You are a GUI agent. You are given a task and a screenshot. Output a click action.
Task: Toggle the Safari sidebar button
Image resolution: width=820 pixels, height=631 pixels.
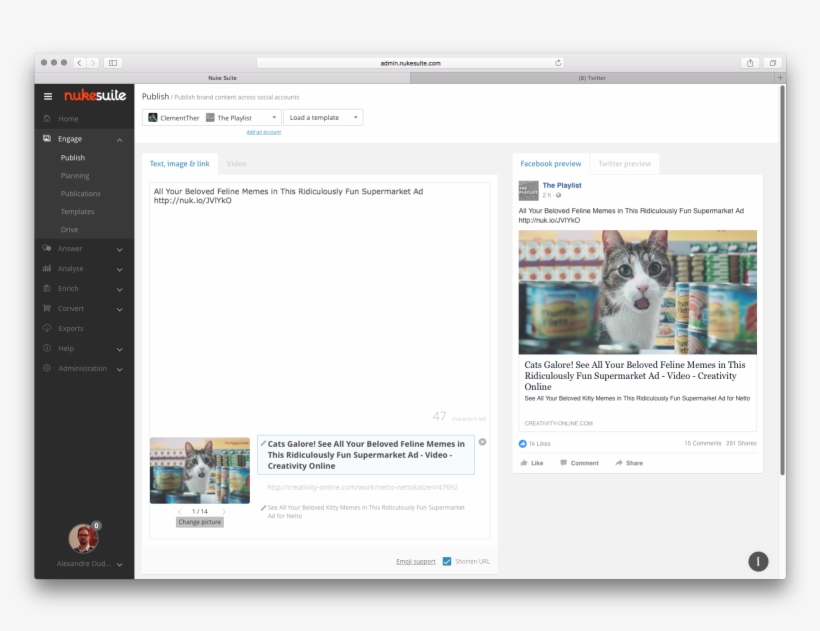pyautogui.click(x=113, y=63)
